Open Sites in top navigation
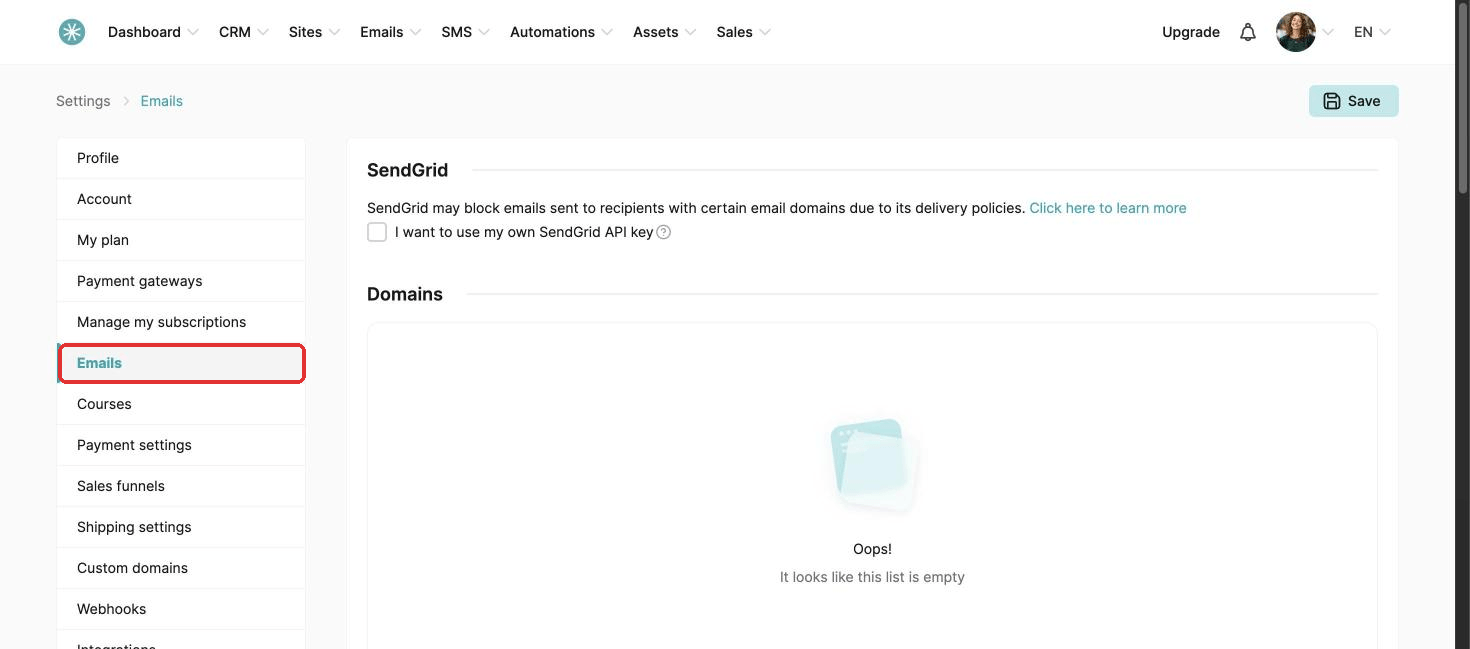Image resolution: width=1470 pixels, height=649 pixels. 305,32
